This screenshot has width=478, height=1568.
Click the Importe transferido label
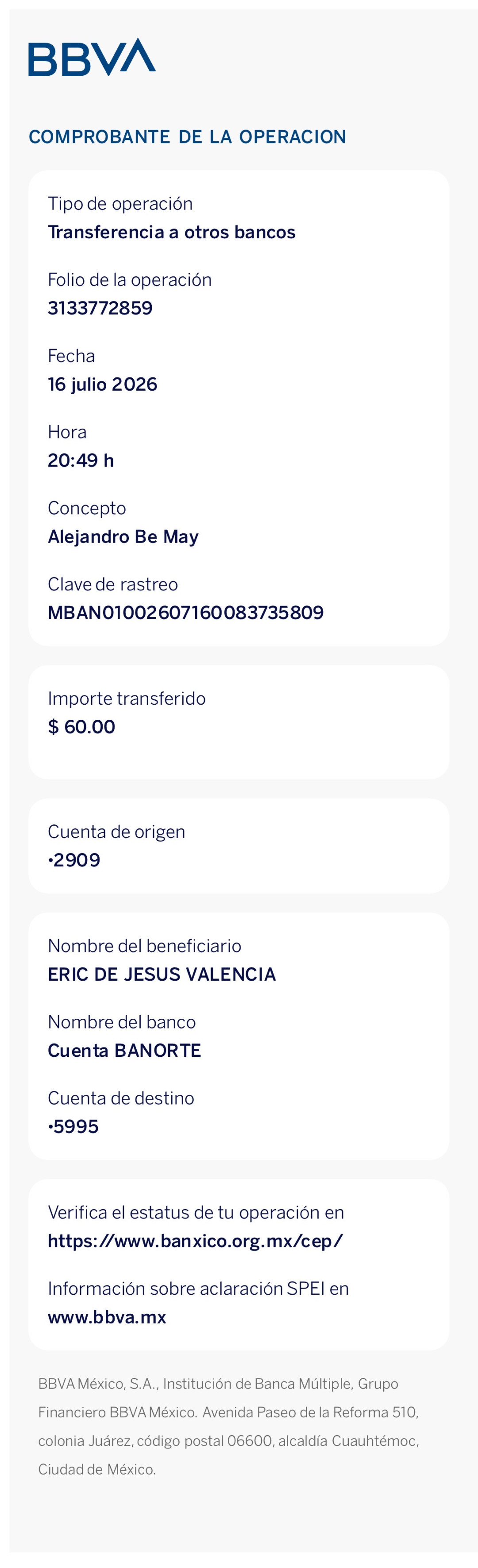tap(127, 698)
